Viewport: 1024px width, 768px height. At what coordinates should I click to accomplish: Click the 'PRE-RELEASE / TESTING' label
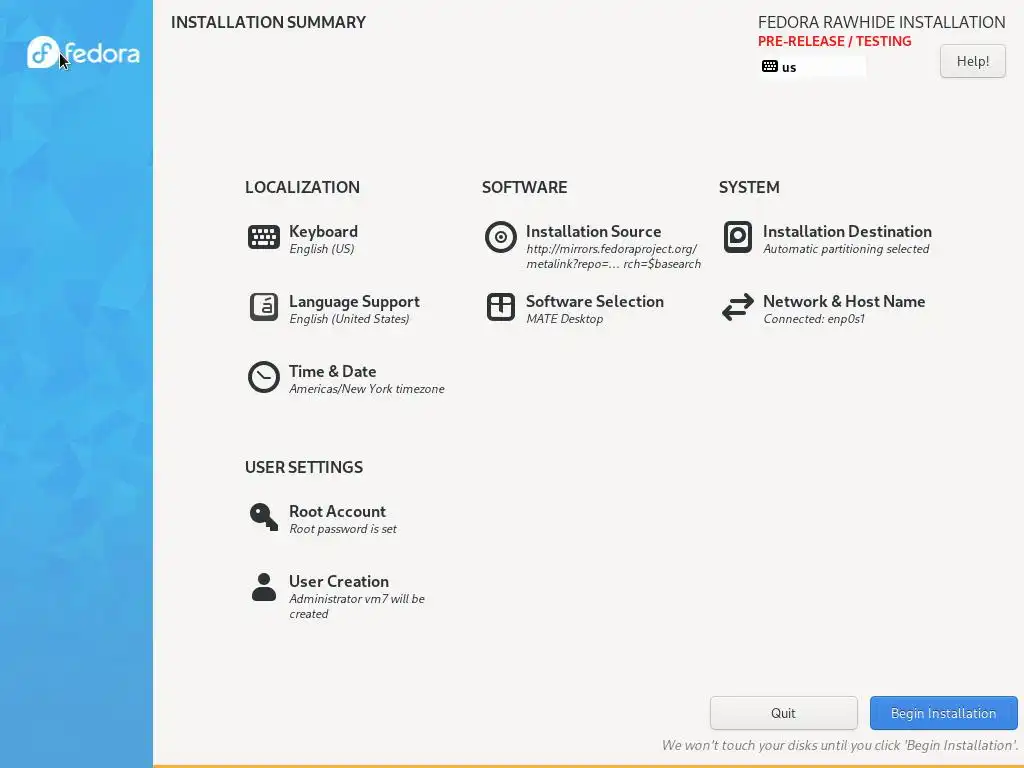[834, 41]
